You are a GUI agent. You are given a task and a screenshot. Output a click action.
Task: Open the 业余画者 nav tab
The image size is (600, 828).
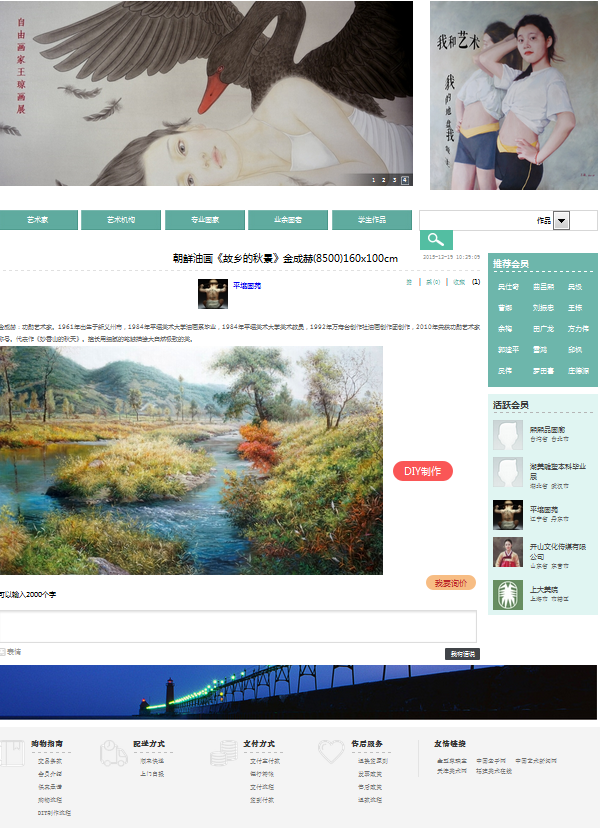288,220
